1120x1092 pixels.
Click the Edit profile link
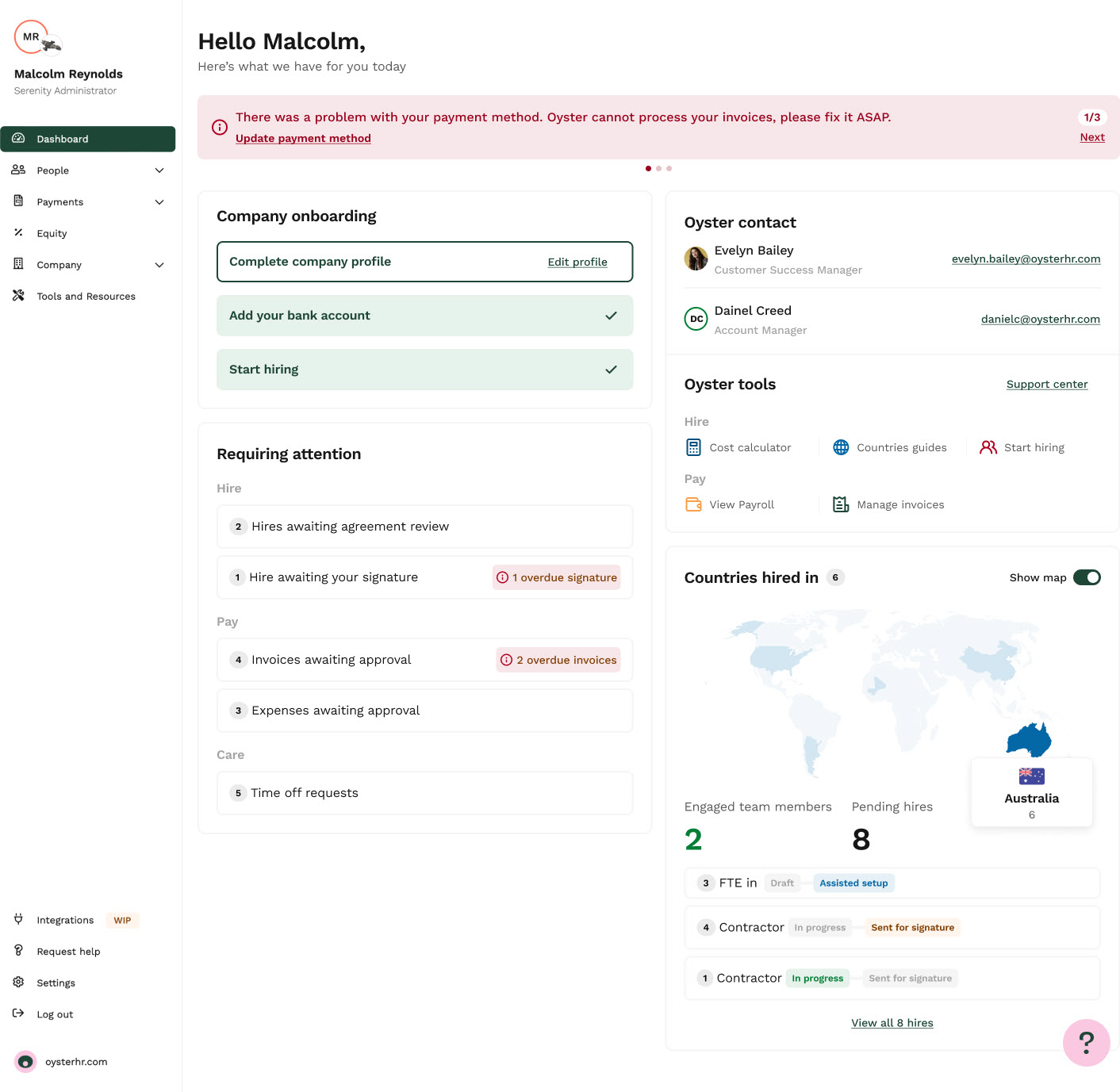tap(577, 262)
